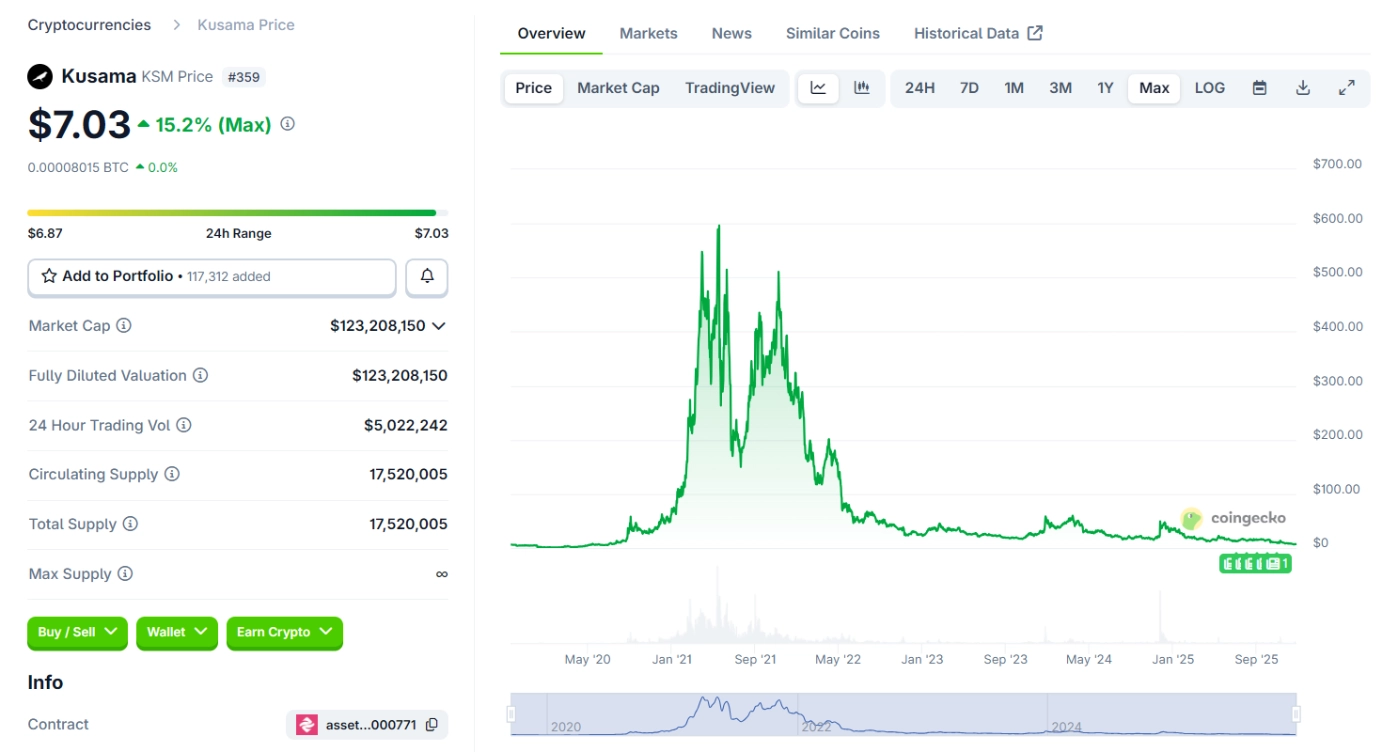Open the Buy / Sell dropdown

coord(77,632)
